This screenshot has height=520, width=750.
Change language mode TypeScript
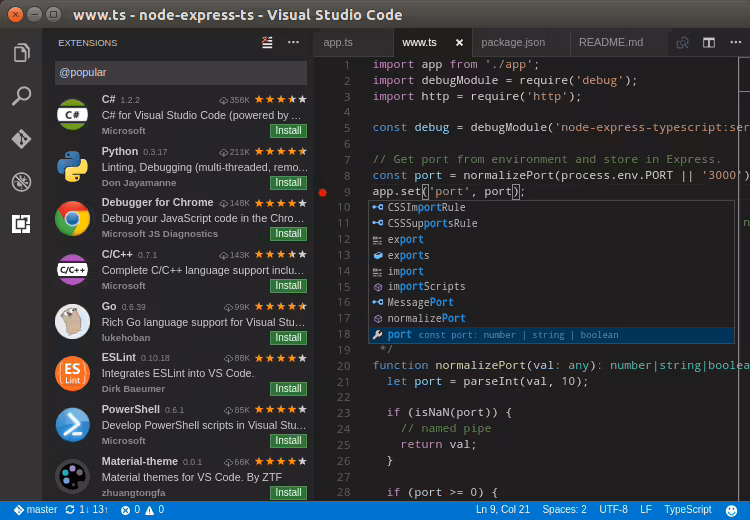[688, 510]
